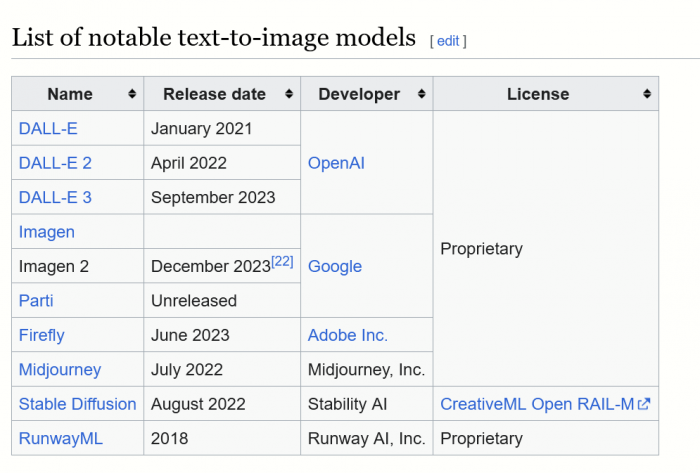Follow the DALL-E 2 link
Image resolution: width=700 pixels, height=473 pixels.
pyautogui.click(x=55, y=163)
